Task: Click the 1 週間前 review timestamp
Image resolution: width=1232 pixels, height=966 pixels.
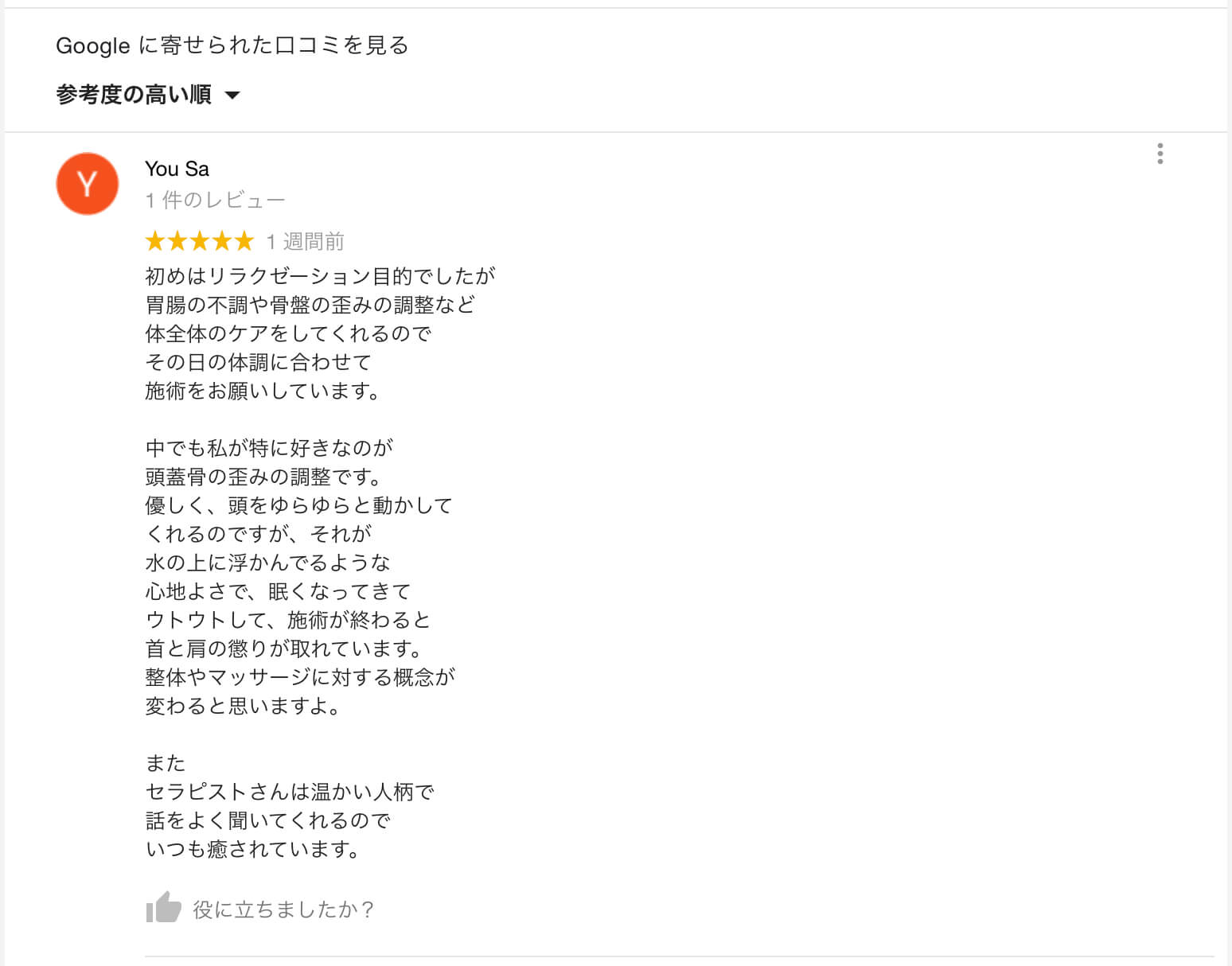Action: click(304, 241)
